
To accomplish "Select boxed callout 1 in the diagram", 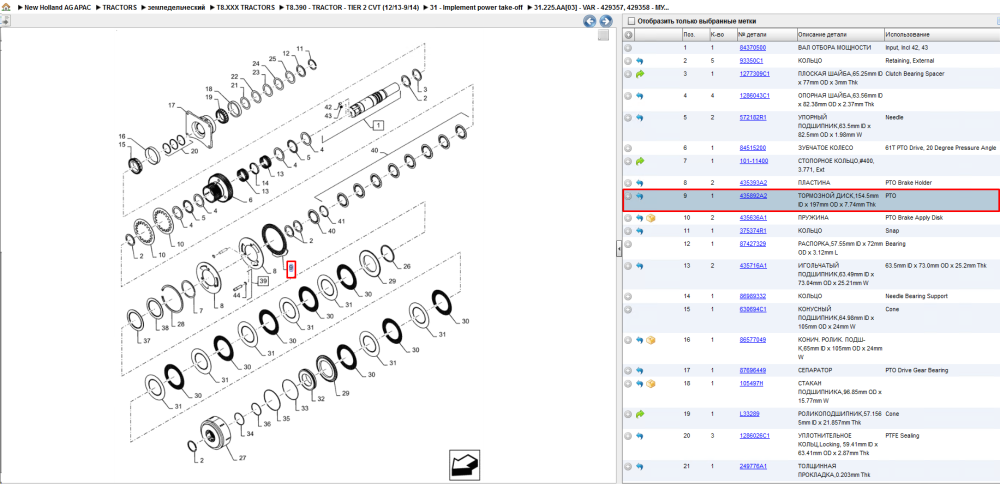I will [x=378, y=125].
